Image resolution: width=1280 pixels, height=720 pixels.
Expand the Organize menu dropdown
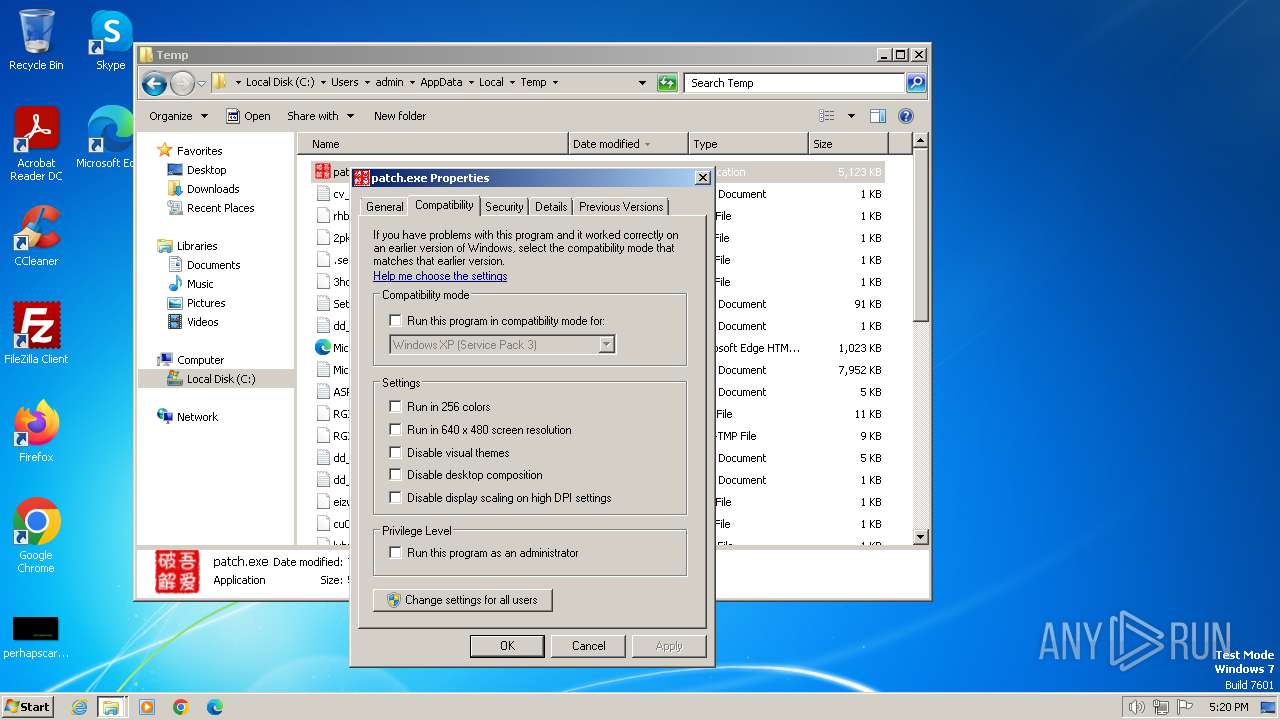pos(204,116)
